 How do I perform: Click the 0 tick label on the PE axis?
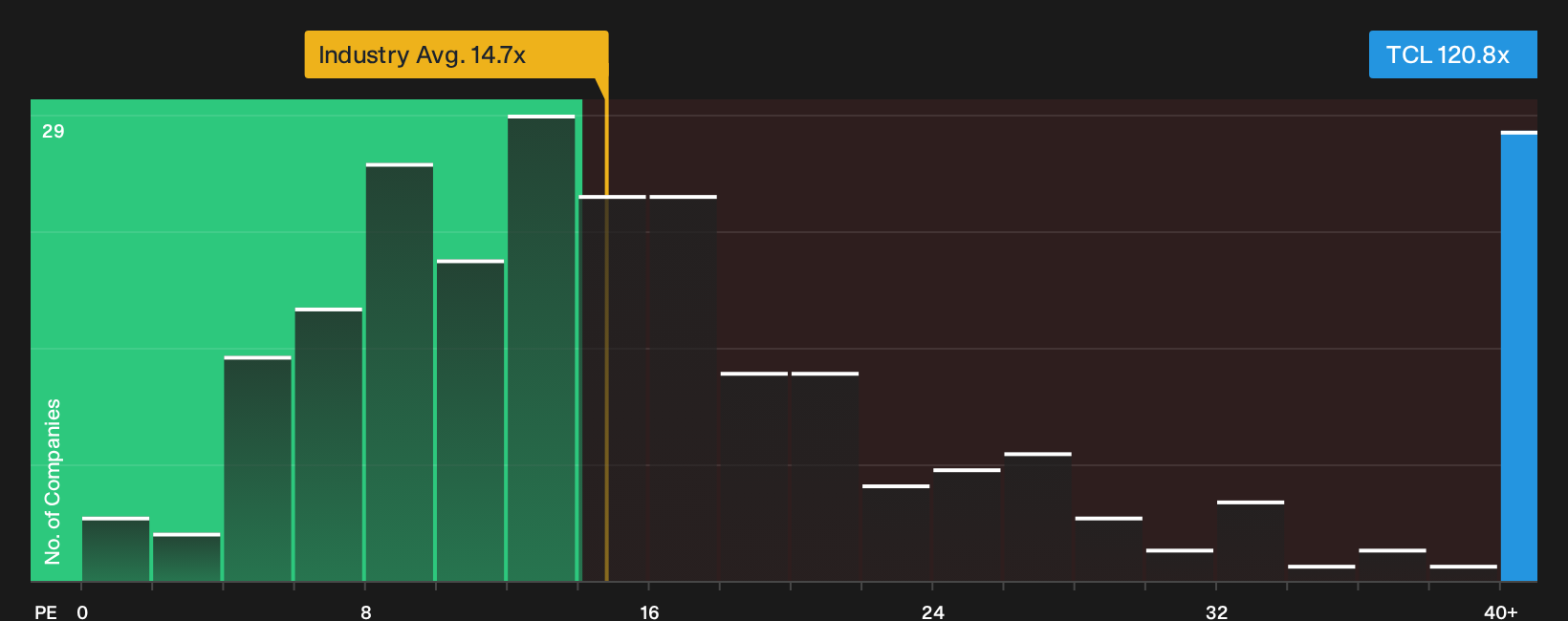pos(82,612)
